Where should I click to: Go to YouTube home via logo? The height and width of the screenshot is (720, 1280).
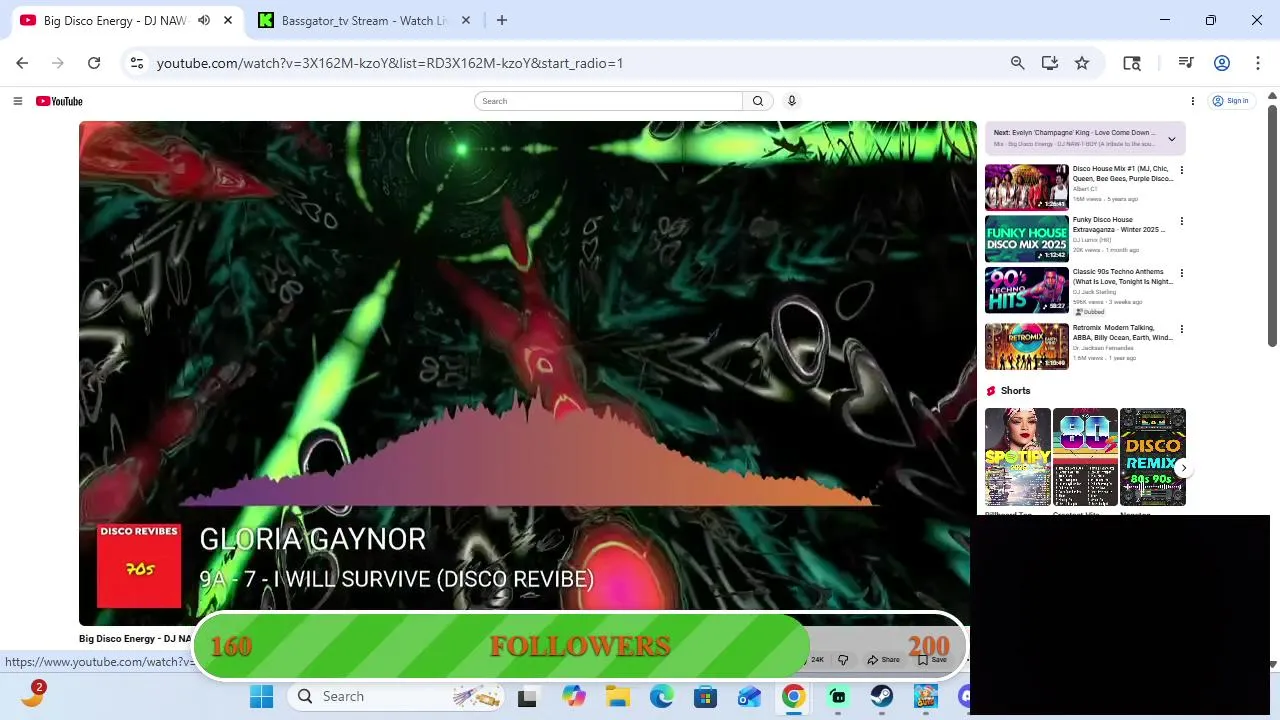59,101
